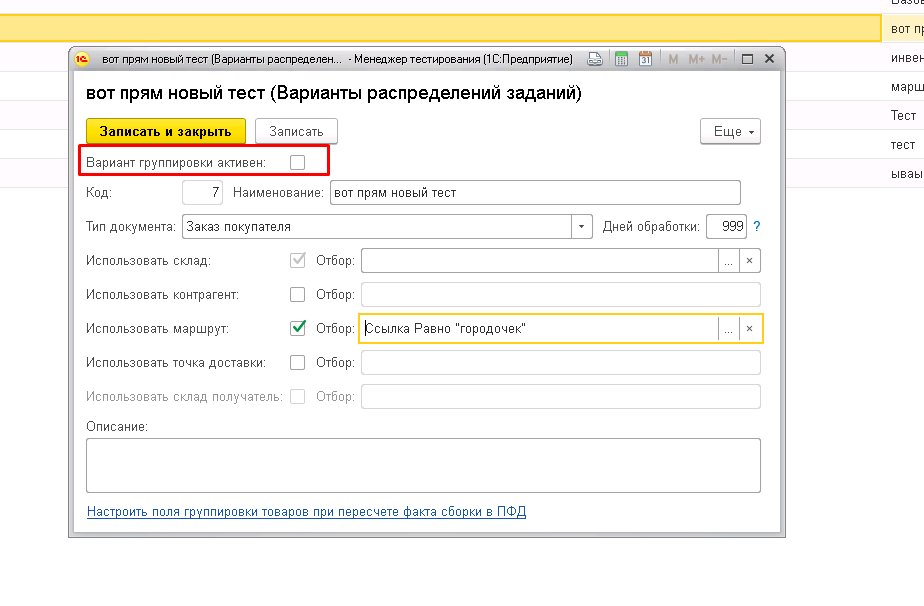Image resolution: width=924 pixels, height=606 pixels.
Task: Click the 'Наименование' input field
Action: [535, 193]
